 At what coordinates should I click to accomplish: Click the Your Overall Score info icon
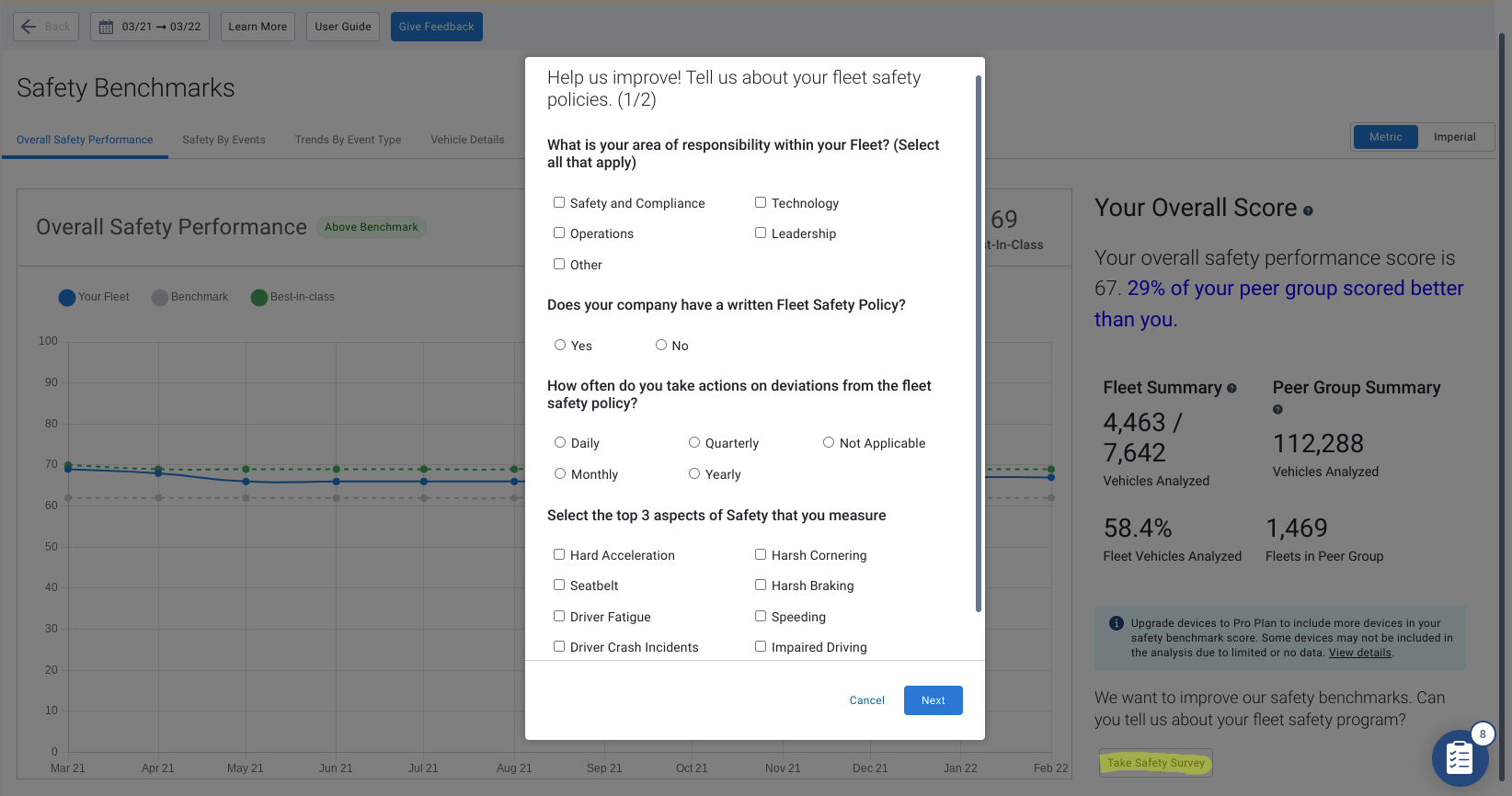coord(1308,210)
